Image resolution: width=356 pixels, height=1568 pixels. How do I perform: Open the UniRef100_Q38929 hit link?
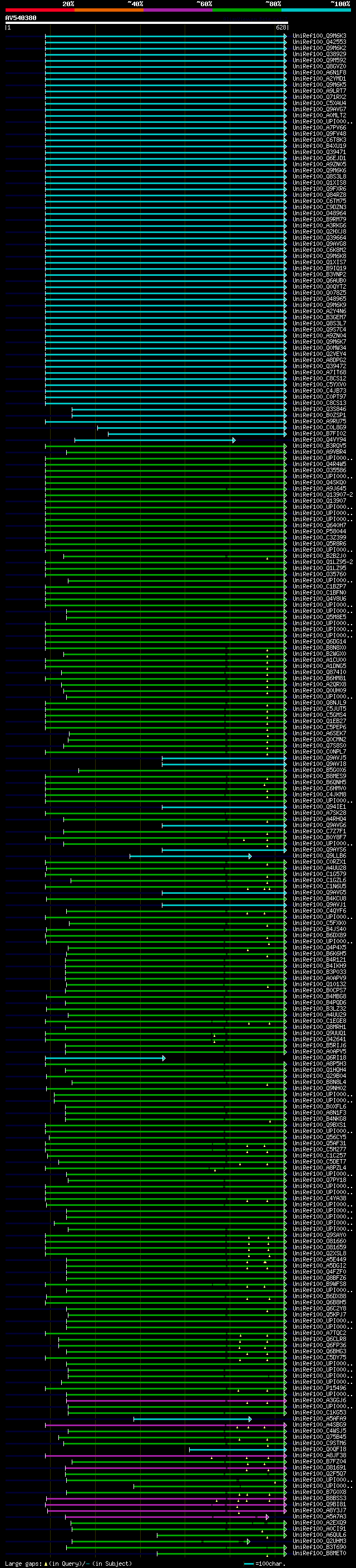click(x=319, y=54)
